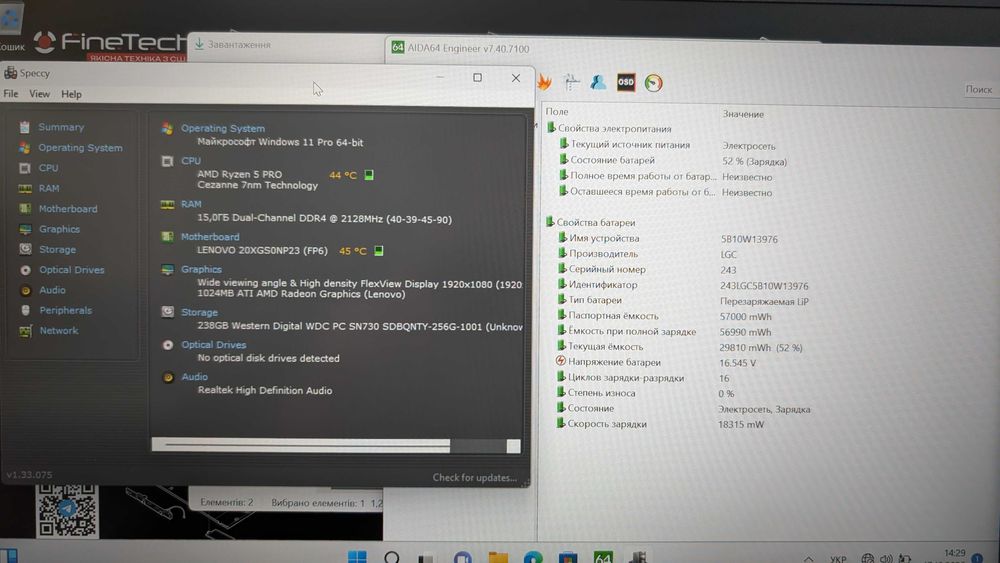Select the Тип батареи row
Viewport: 1000px width, 563px height.
click(683, 300)
